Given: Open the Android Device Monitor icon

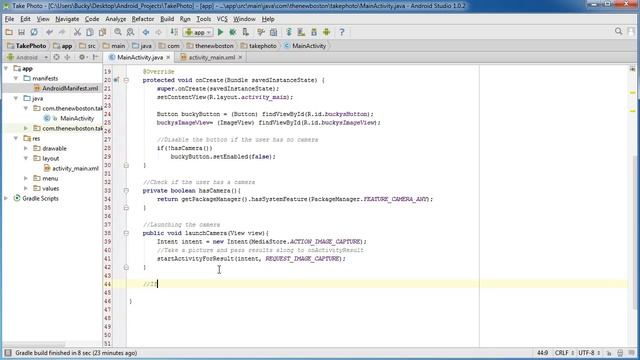Looking at the screenshot, I should 327,32.
